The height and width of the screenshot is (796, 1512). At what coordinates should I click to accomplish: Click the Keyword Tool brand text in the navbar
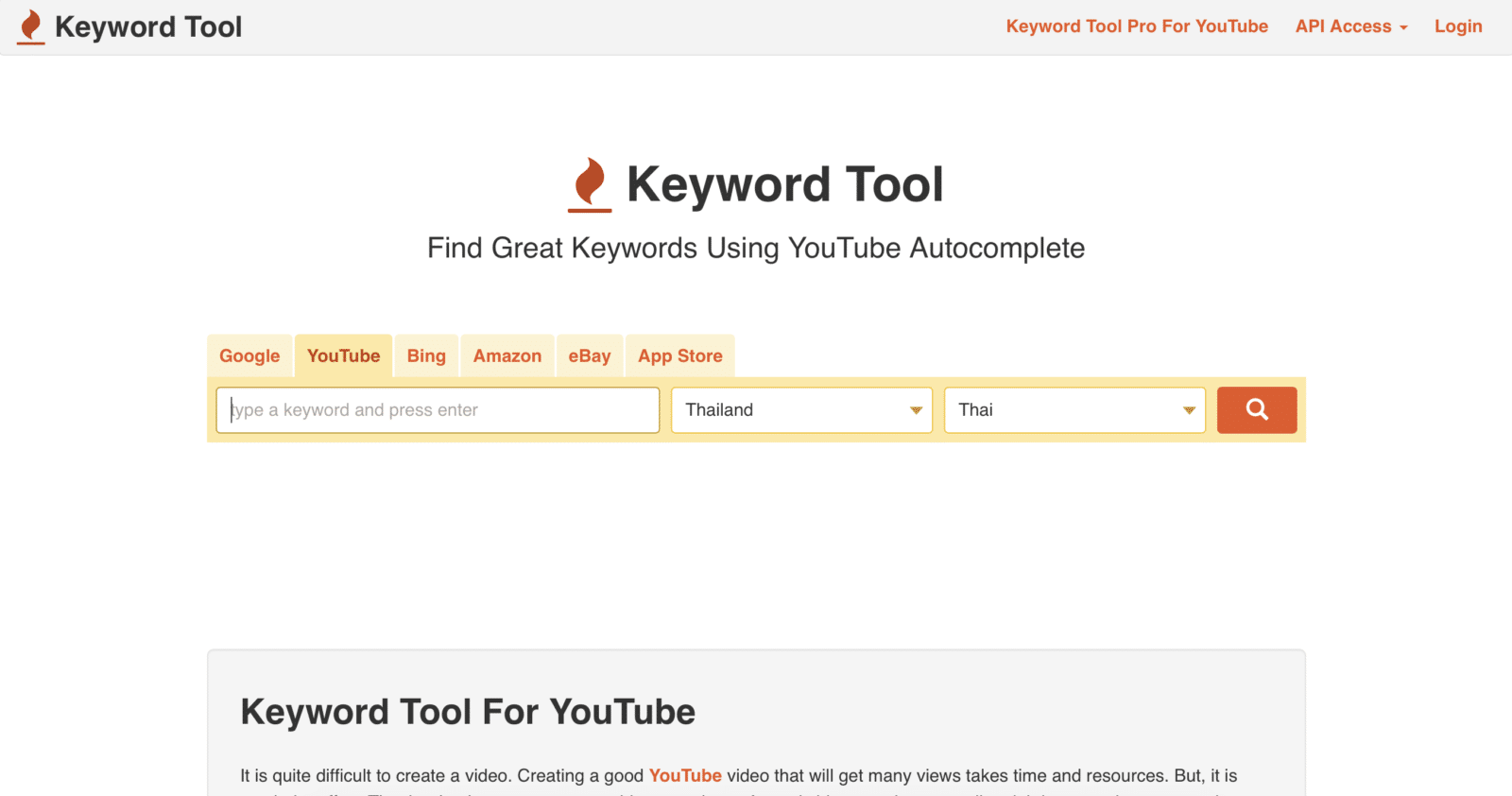coord(148,26)
